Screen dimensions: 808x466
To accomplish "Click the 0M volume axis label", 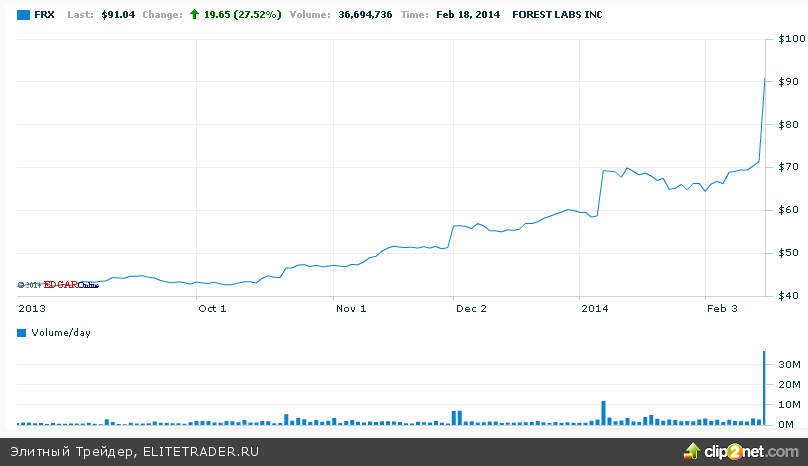I will 786,425.
